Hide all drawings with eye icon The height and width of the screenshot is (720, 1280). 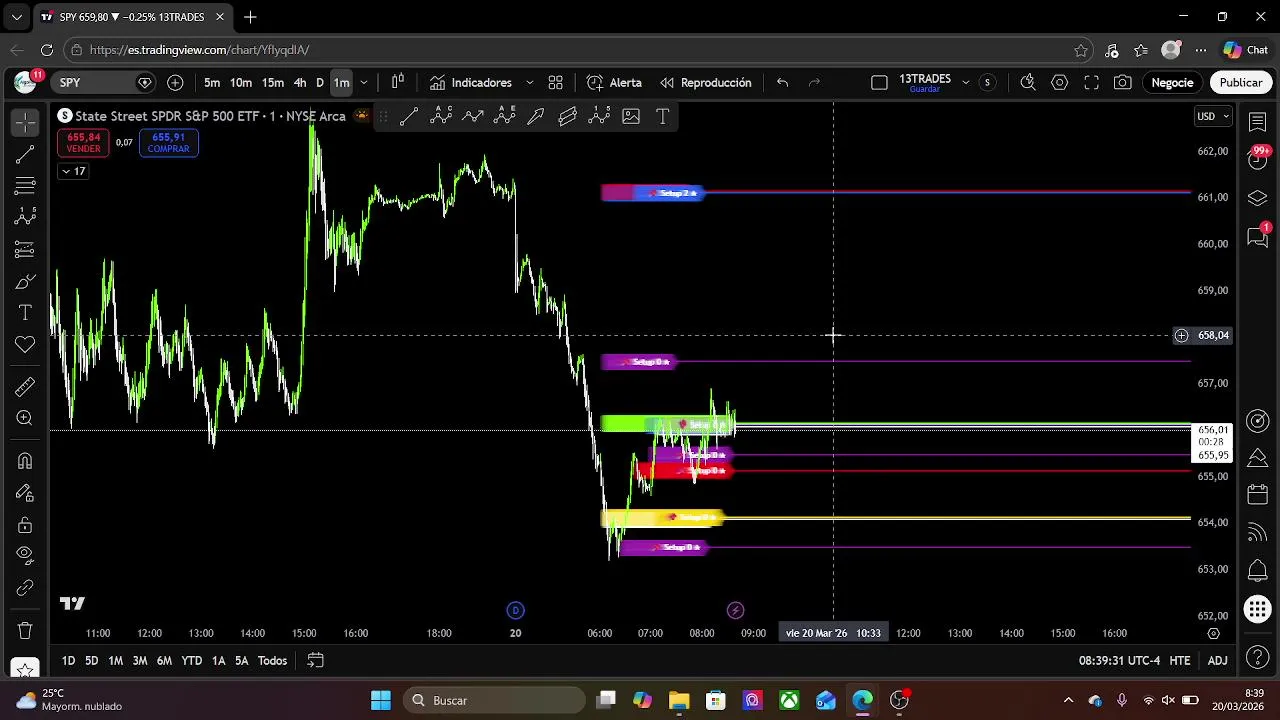[25, 556]
